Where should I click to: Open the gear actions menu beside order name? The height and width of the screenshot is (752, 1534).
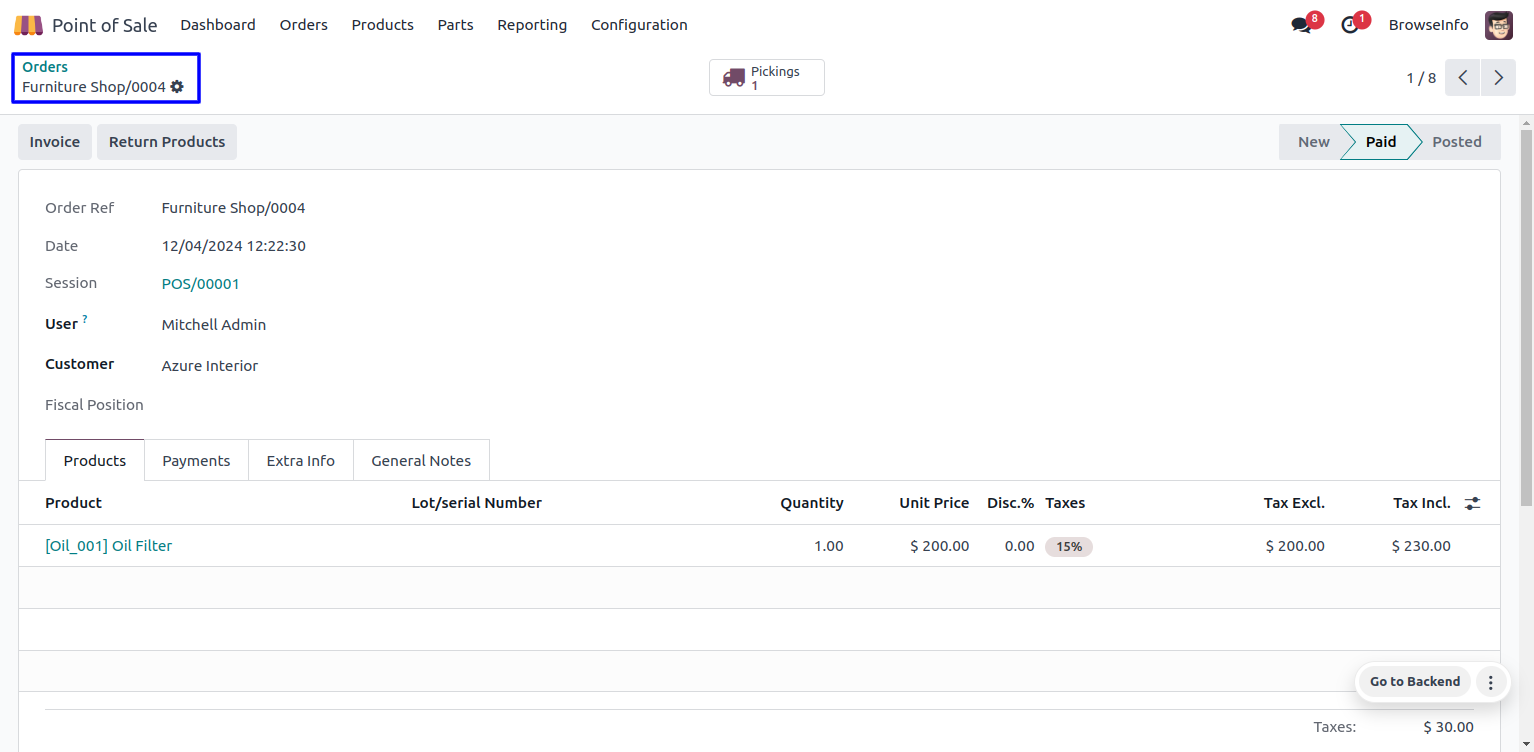coord(177,87)
